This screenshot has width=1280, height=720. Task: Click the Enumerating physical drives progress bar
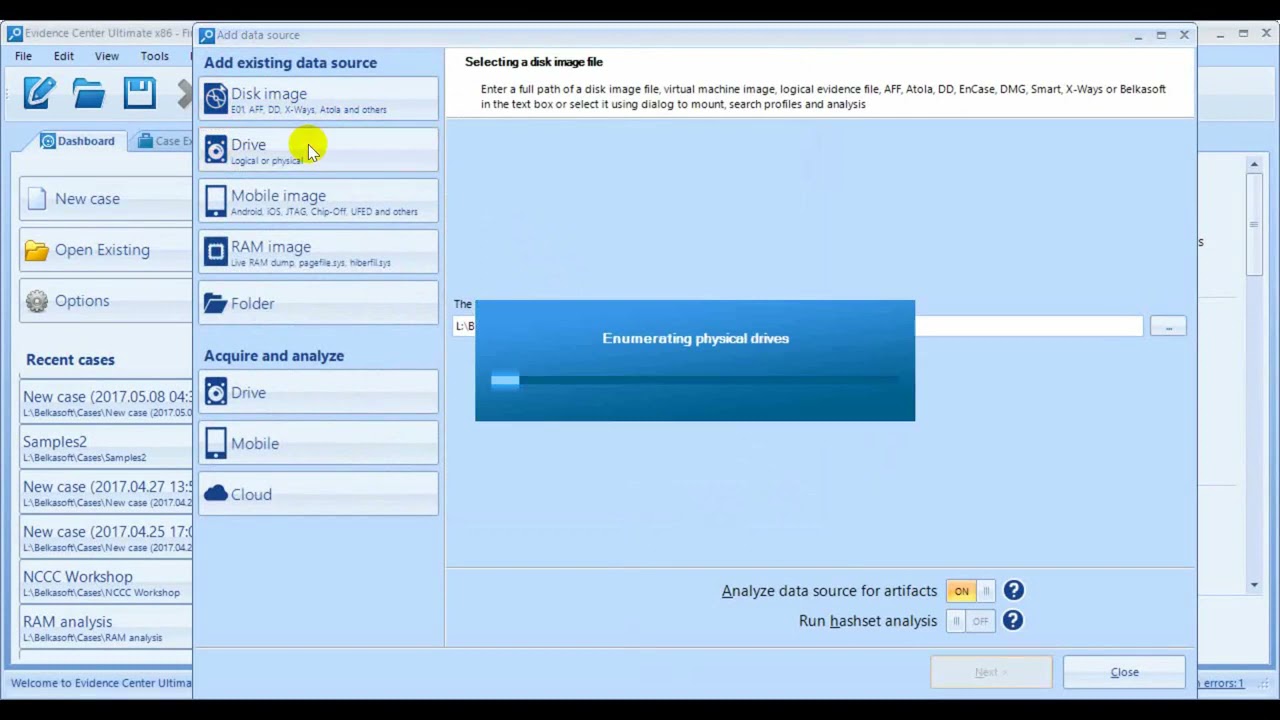(x=695, y=380)
